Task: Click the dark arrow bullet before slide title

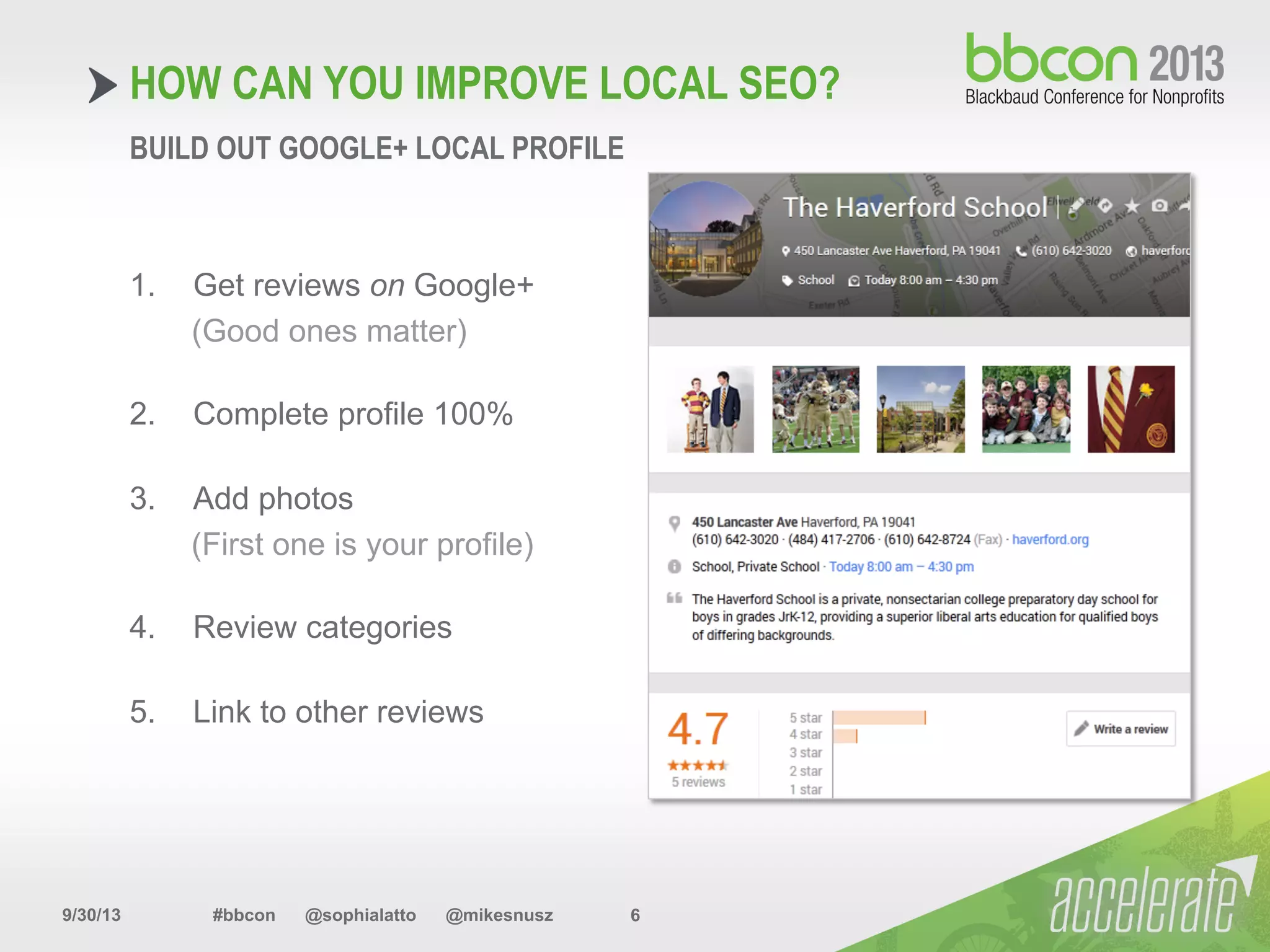Action: (x=102, y=85)
